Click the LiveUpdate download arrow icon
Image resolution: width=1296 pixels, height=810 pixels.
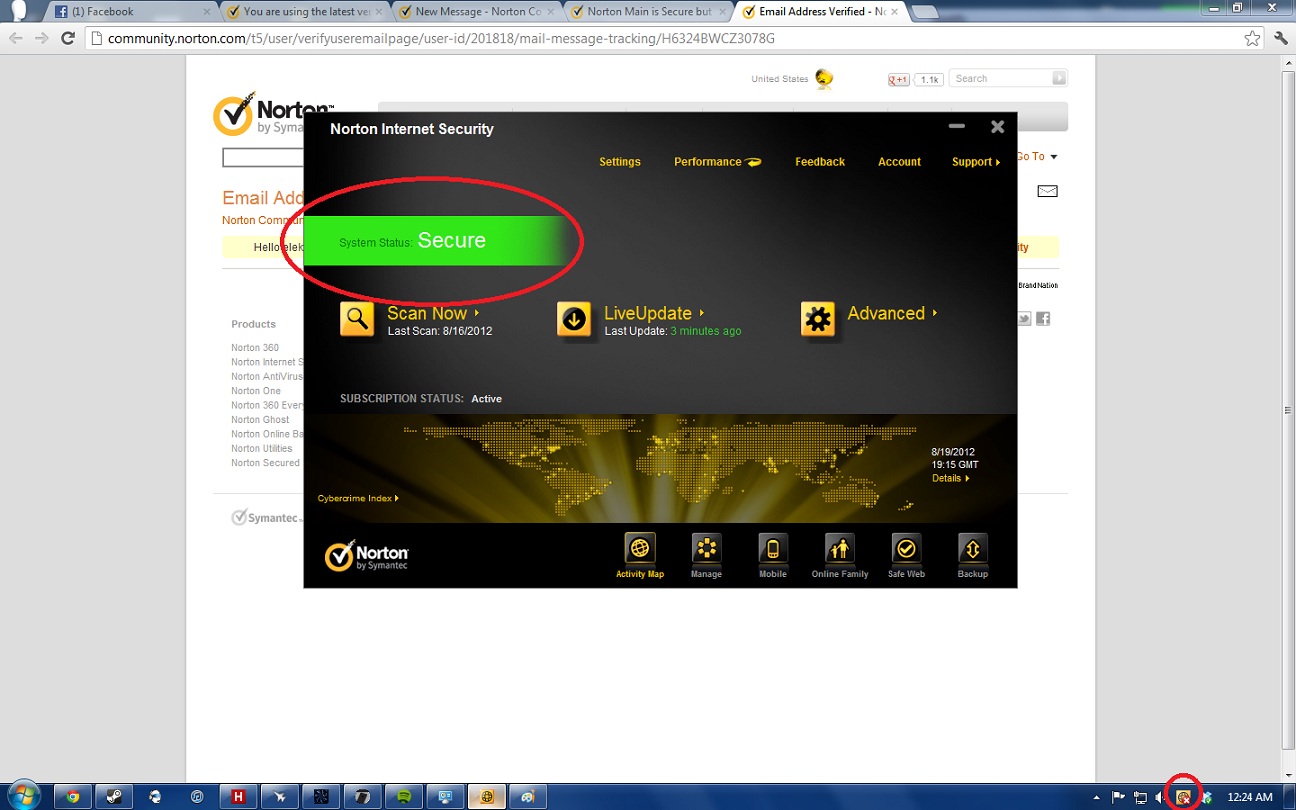tap(574, 319)
